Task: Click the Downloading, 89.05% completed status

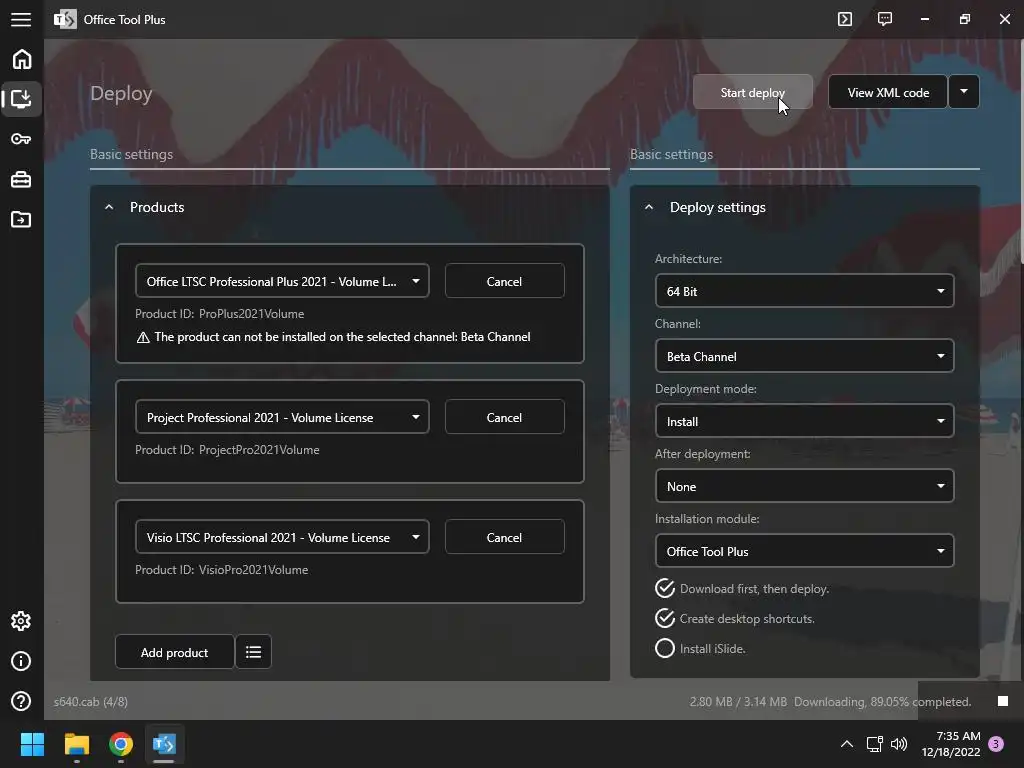Action: pyautogui.click(x=882, y=701)
